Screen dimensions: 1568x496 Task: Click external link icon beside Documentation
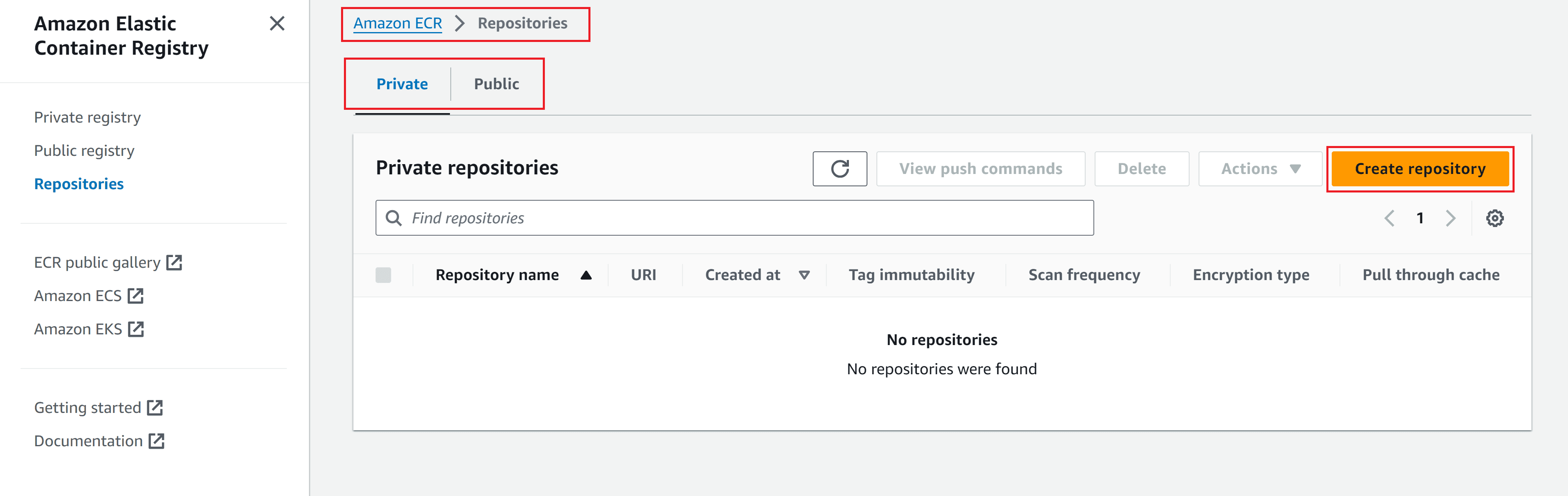(x=157, y=441)
